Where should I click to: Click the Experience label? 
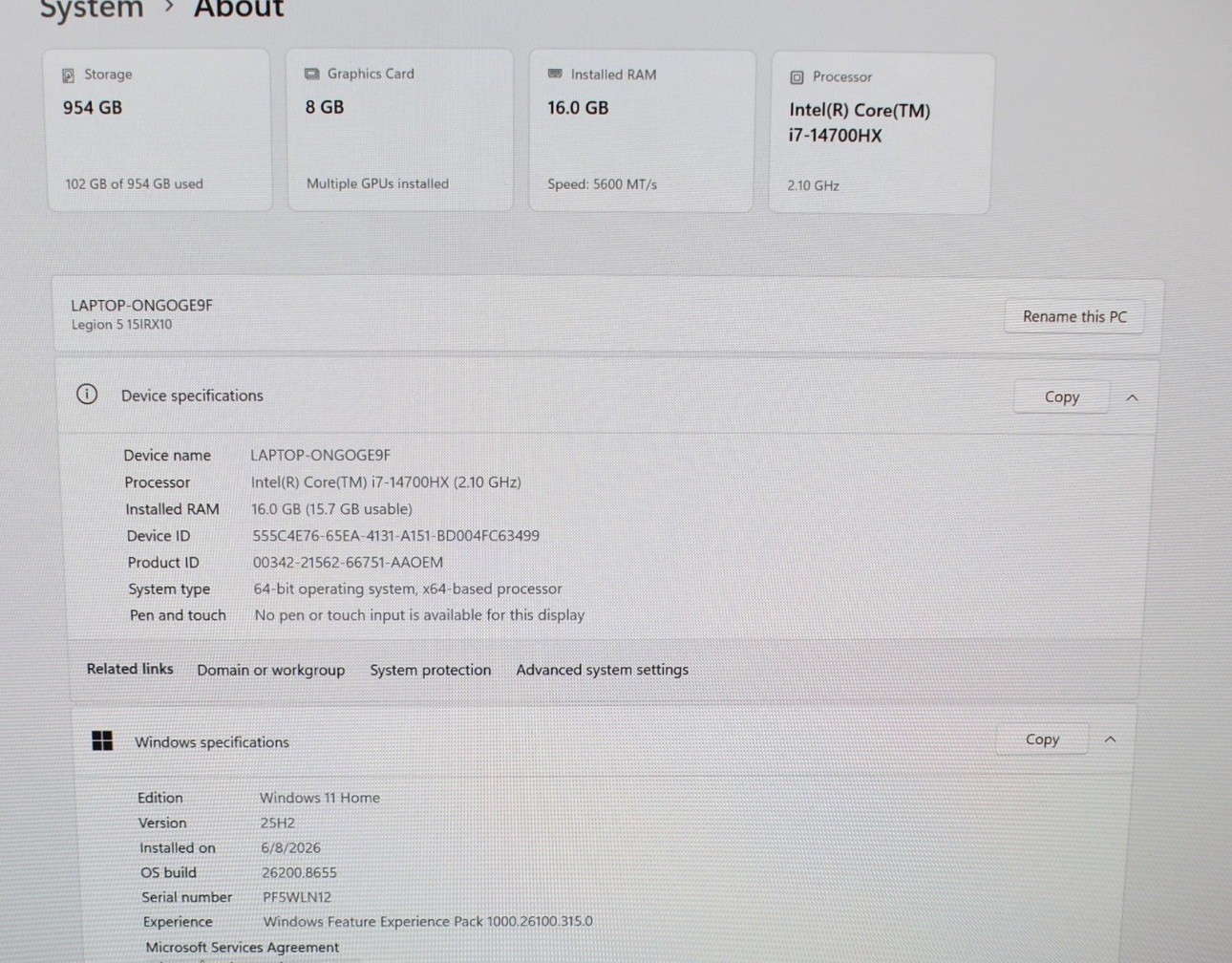pos(178,922)
